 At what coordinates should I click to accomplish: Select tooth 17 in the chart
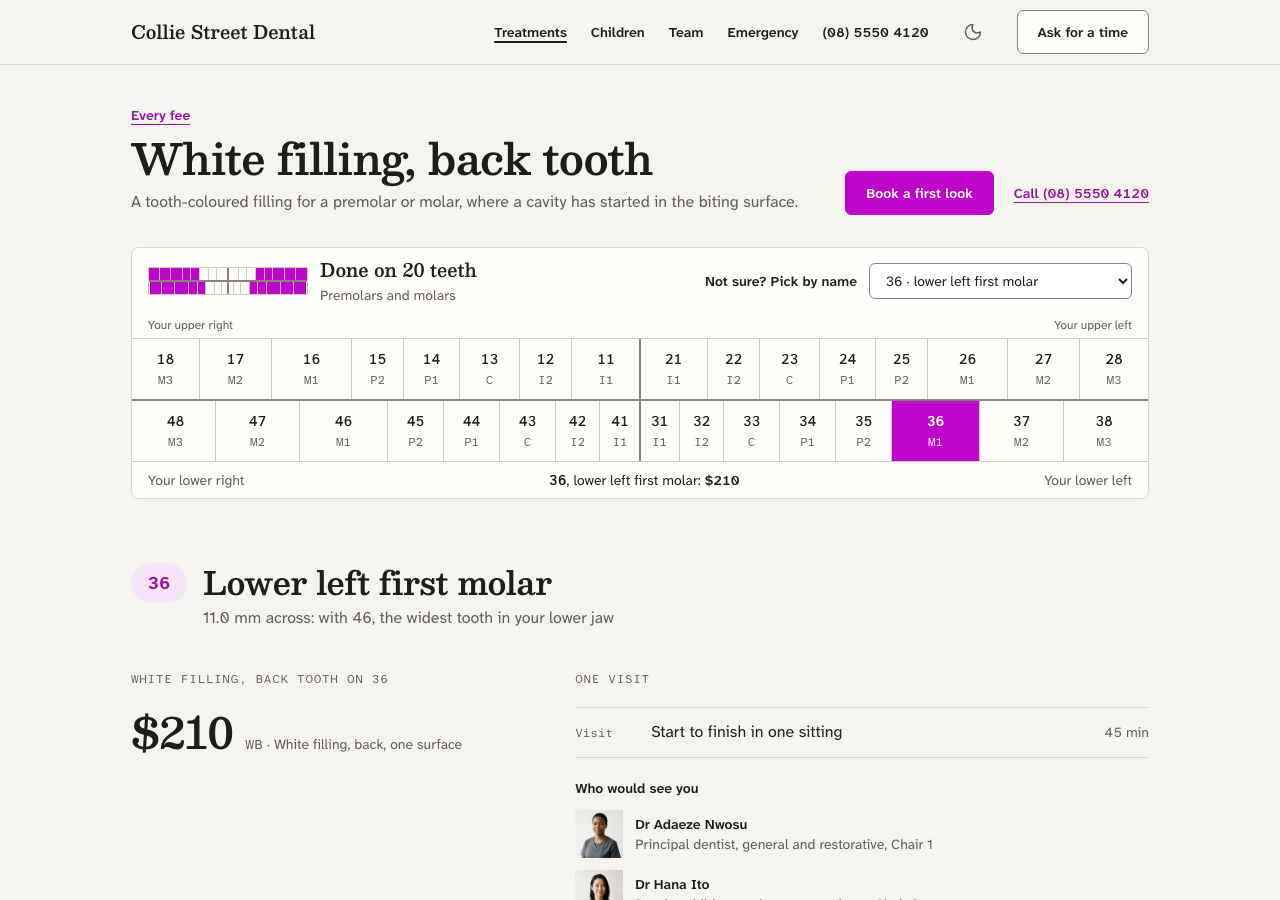pyautogui.click(x=236, y=369)
